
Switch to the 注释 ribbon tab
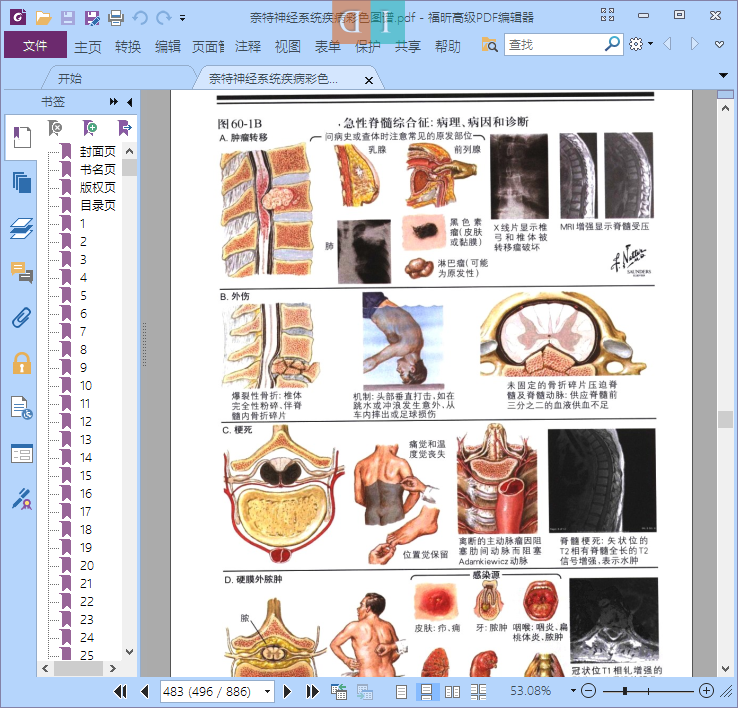[x=248, y=47]
